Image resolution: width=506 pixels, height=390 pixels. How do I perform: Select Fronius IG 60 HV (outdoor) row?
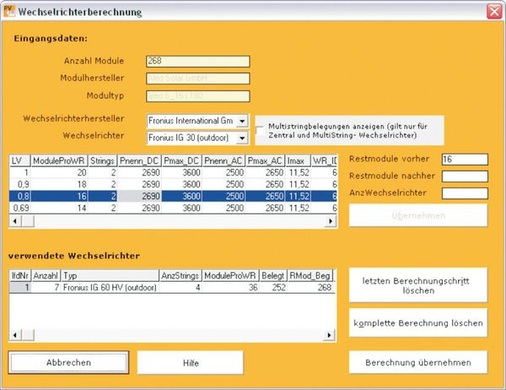[x=172, y=287]
